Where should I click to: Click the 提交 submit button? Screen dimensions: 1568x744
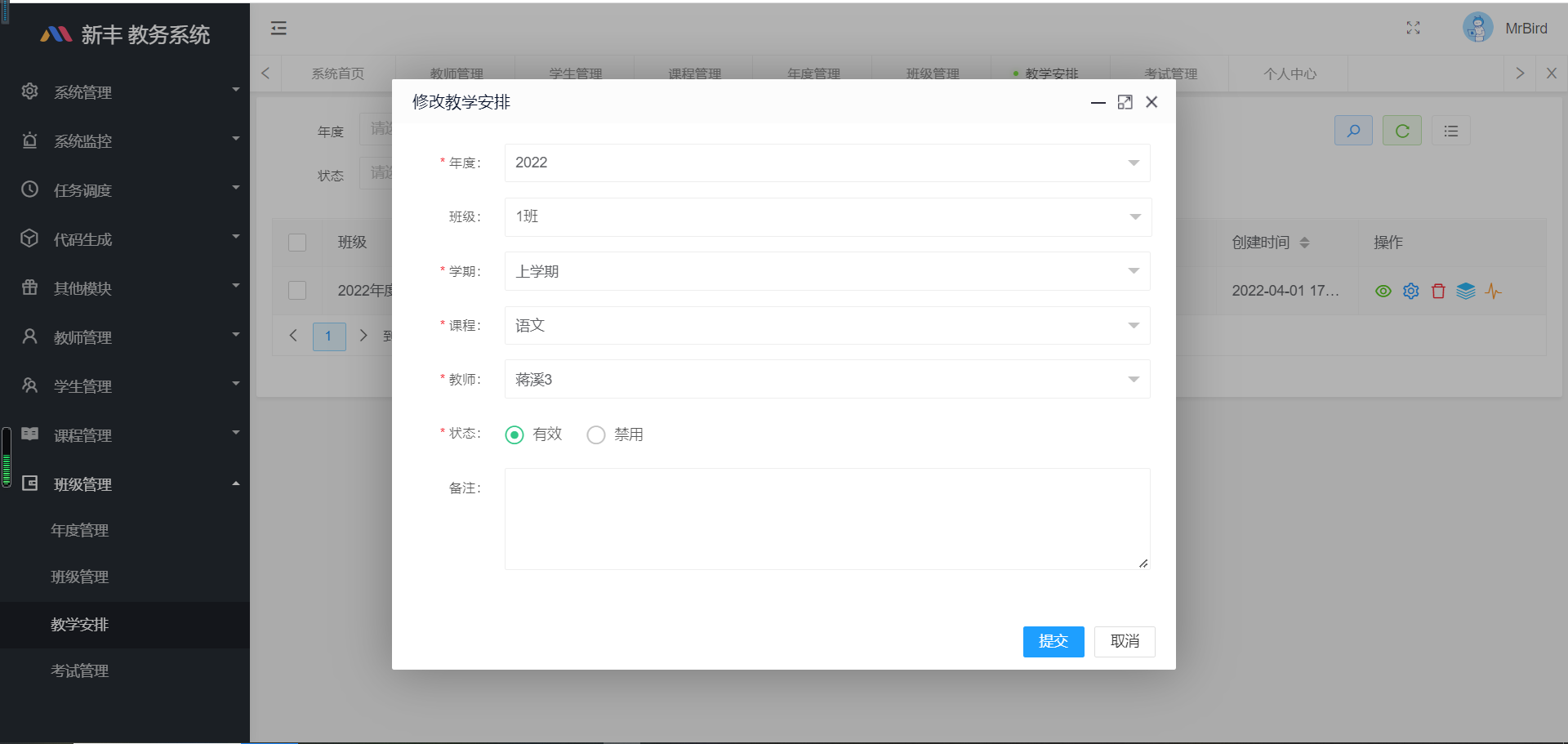tap(1053, 642)
